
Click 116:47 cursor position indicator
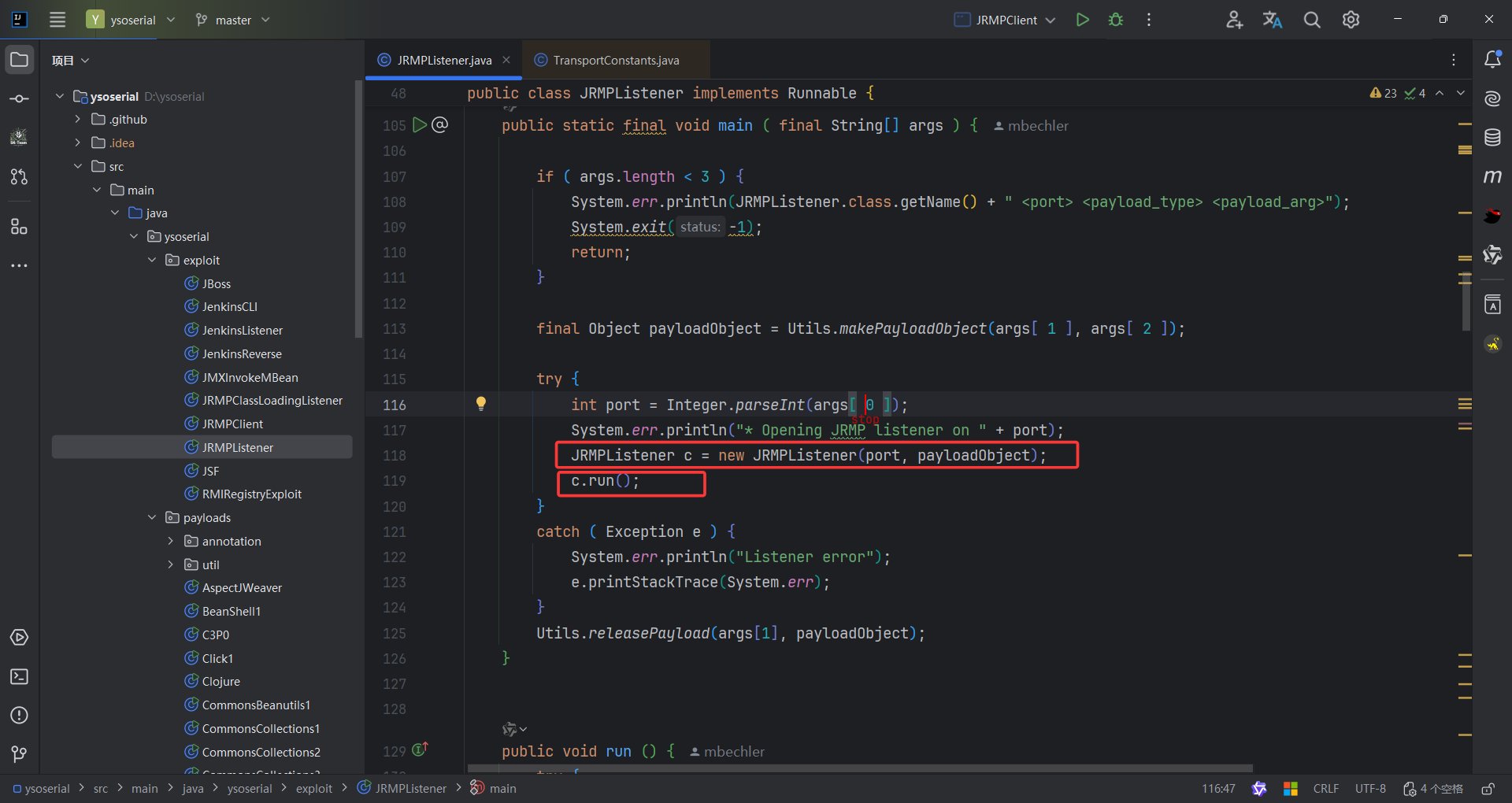[x=1218, y=789]
